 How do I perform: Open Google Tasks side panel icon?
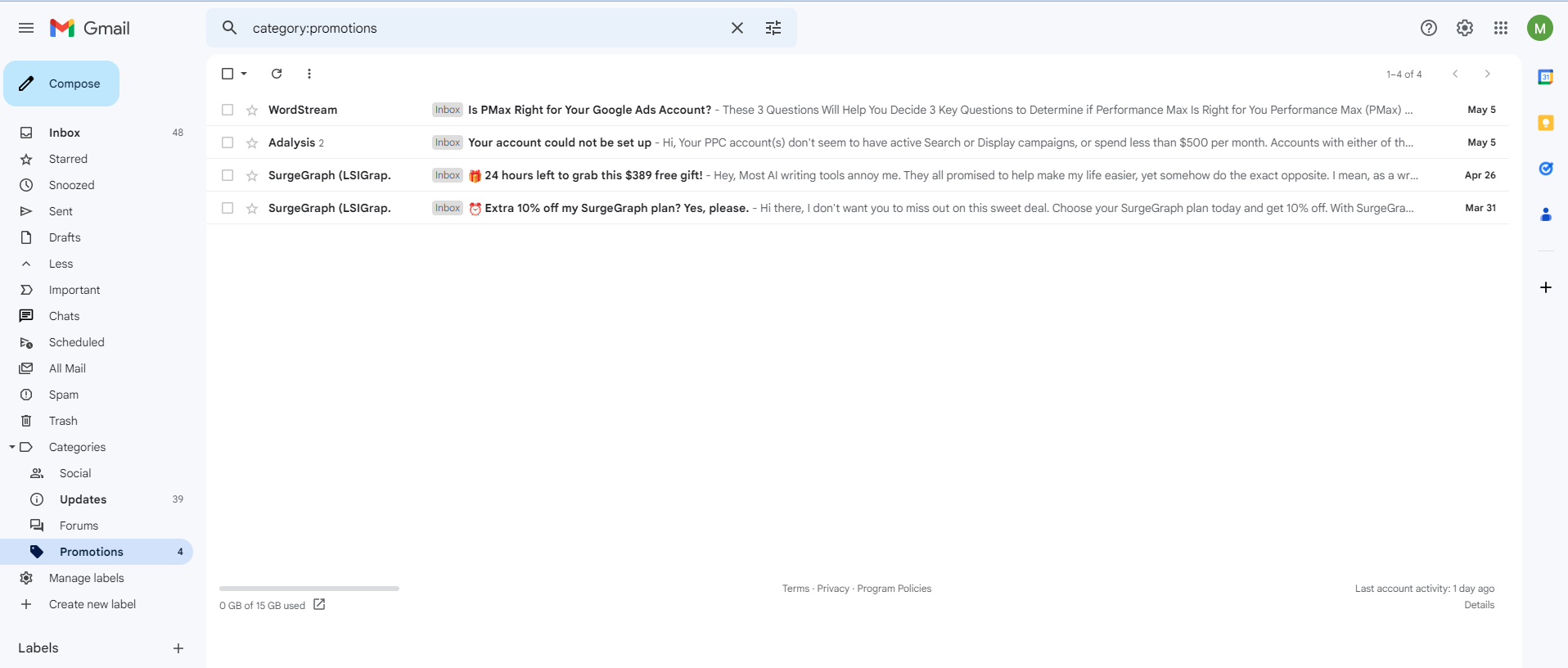1546,169
